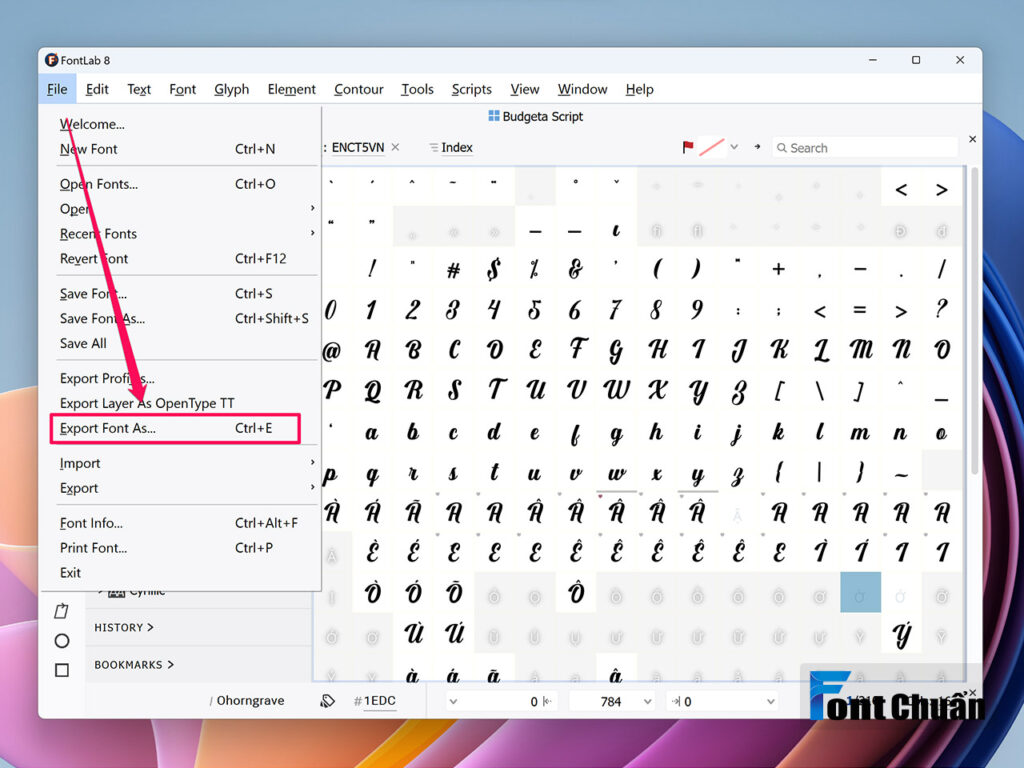Open the left sidebearing dropdown chevron
The height and width of the screenshot is (768, 1024).
click(453, 701)
